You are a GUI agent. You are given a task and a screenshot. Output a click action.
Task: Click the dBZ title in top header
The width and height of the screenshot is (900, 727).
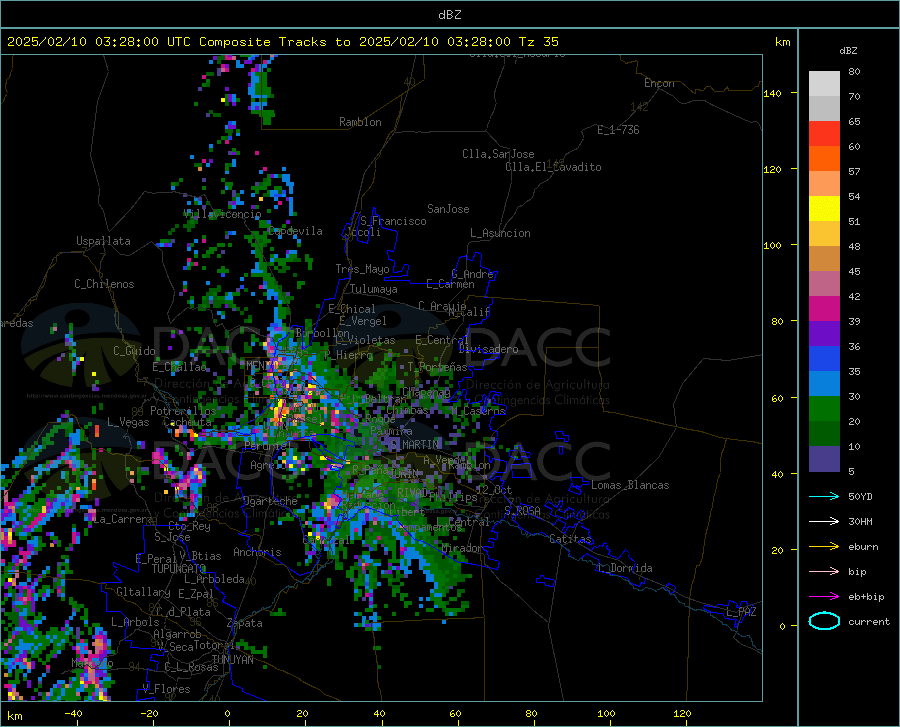[449, 15]
